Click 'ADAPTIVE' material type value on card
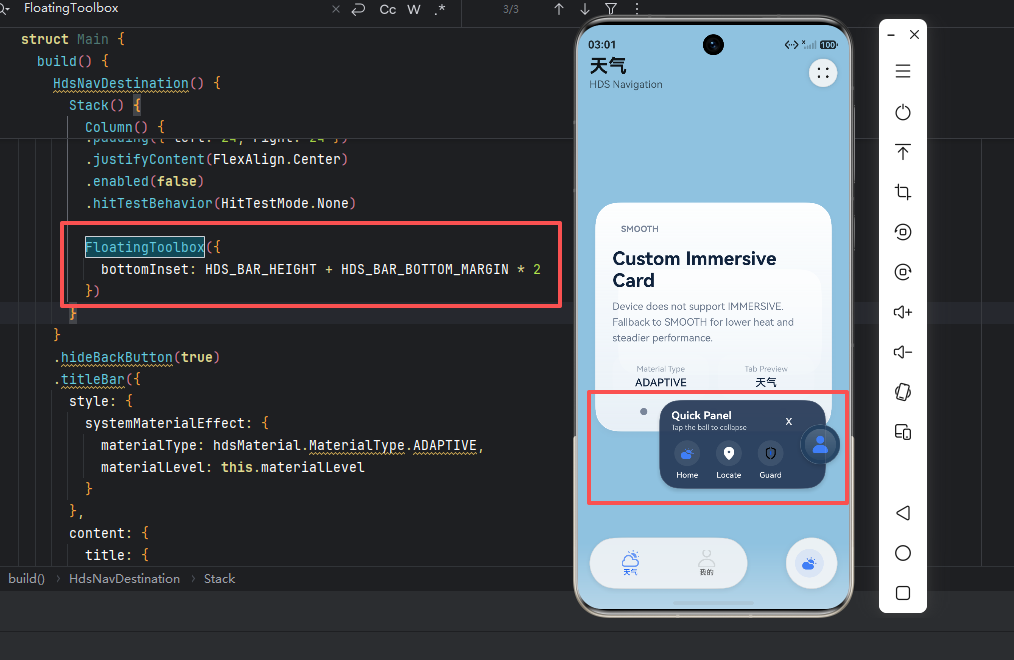1014x660 pixels. coord(660,382)
